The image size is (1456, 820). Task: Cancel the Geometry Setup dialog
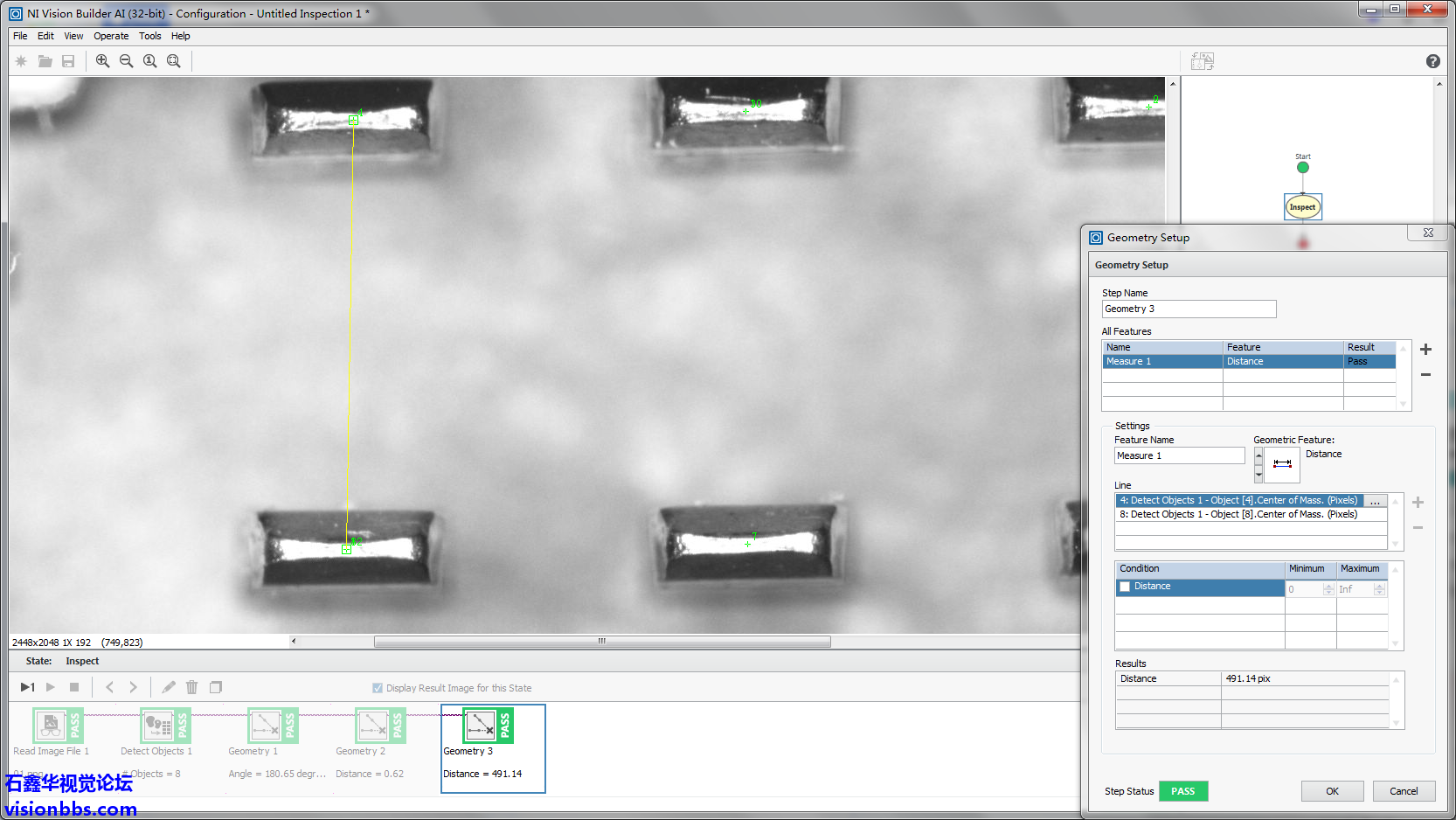tap(1404, 791)
